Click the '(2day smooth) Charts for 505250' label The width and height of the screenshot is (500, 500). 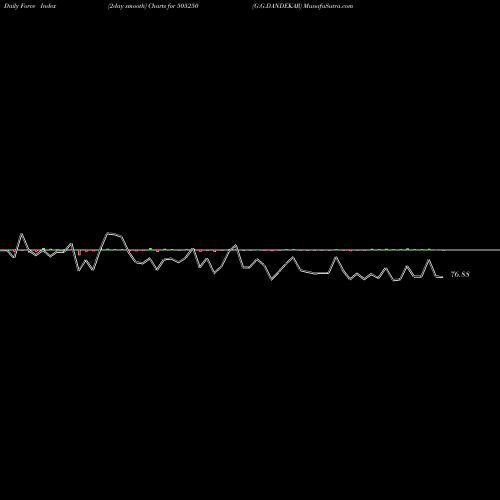[153, 6]
